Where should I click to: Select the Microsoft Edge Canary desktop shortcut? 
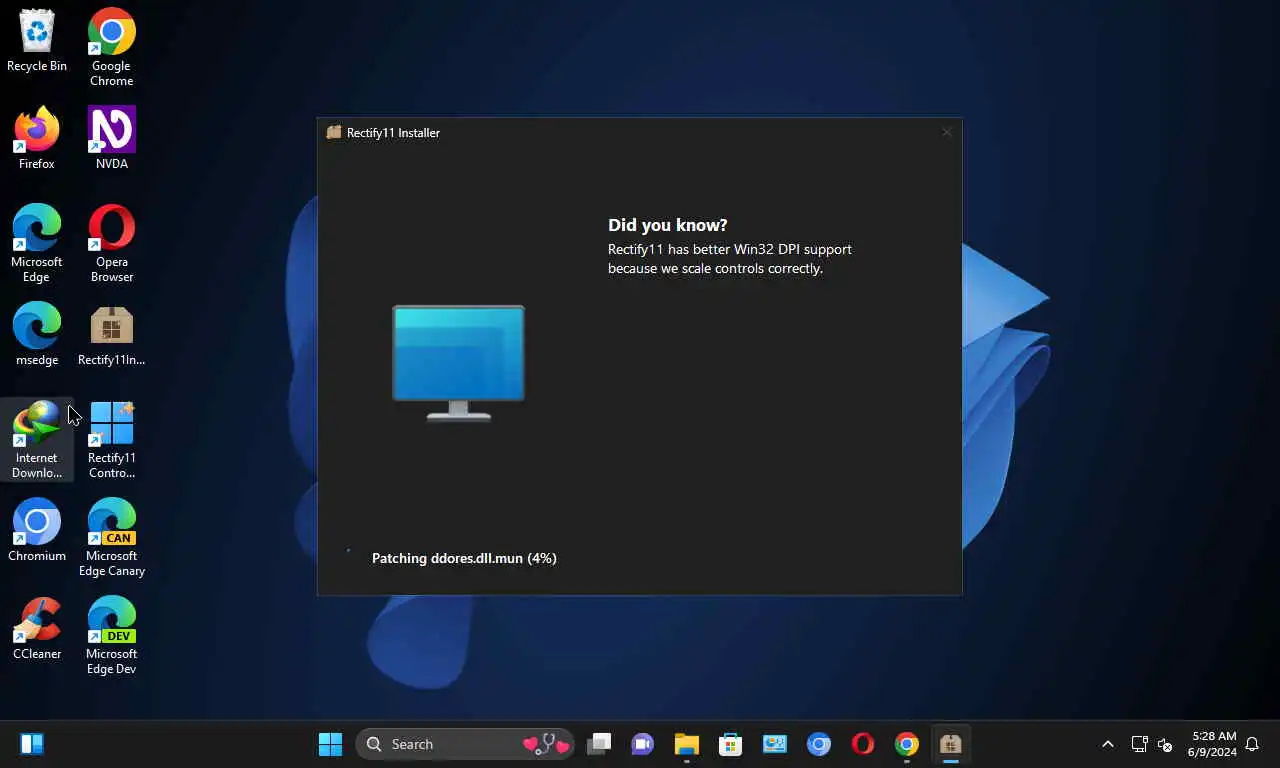[x=112, y=537]
